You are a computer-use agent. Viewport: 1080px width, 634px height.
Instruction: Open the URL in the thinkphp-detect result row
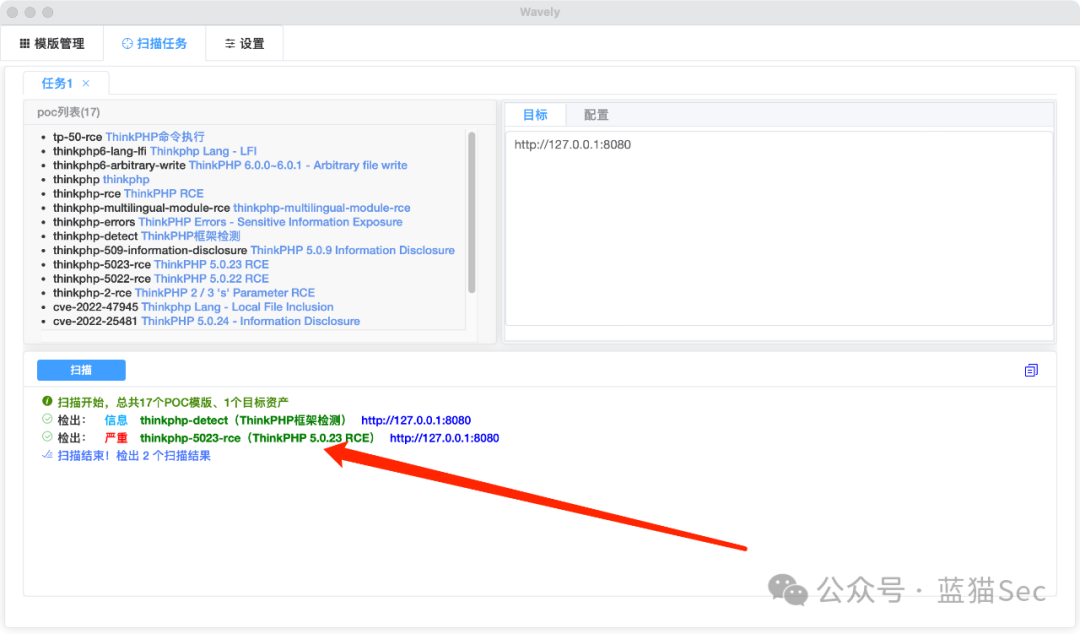[416, 420]
